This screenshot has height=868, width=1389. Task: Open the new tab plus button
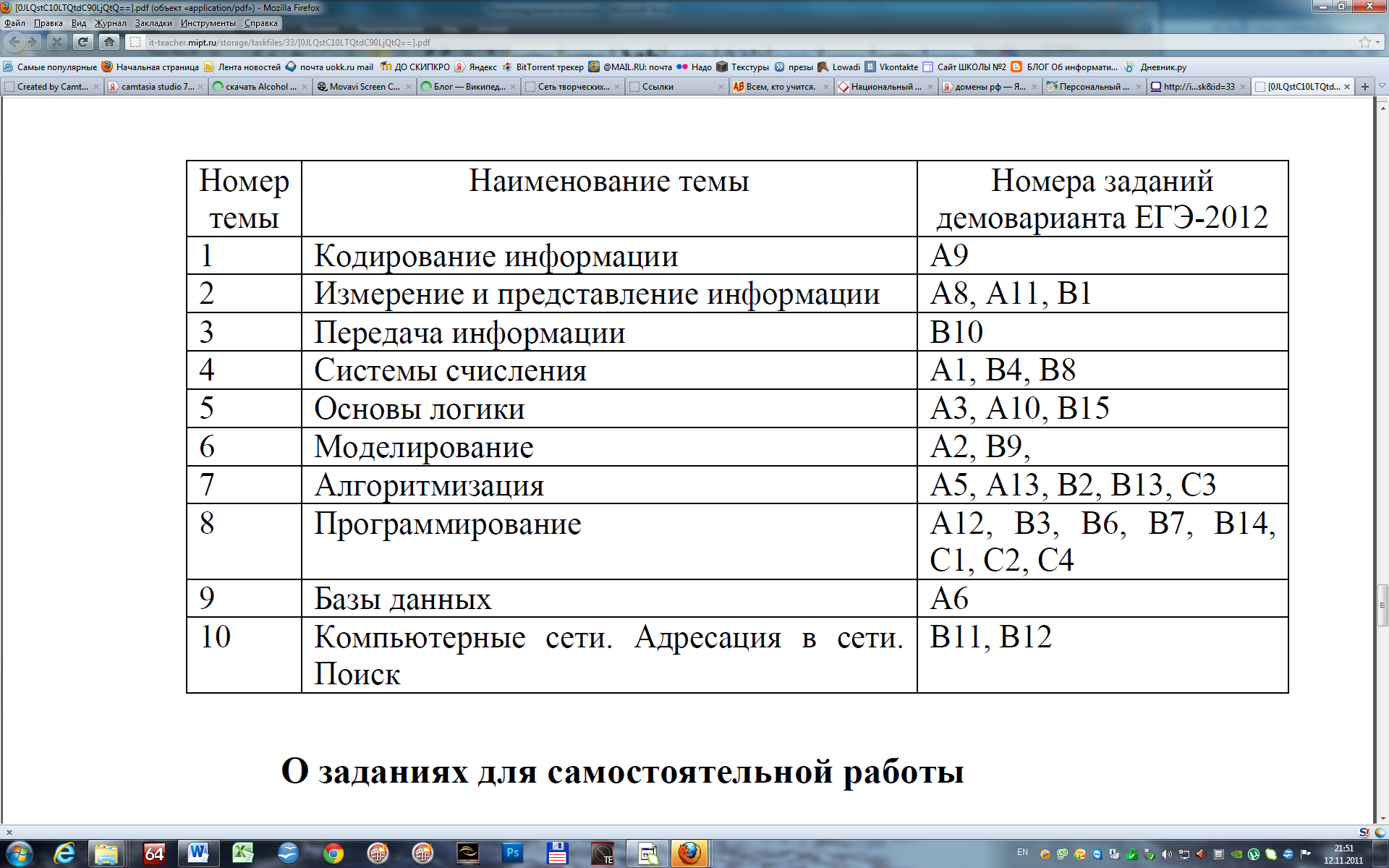1365,87
